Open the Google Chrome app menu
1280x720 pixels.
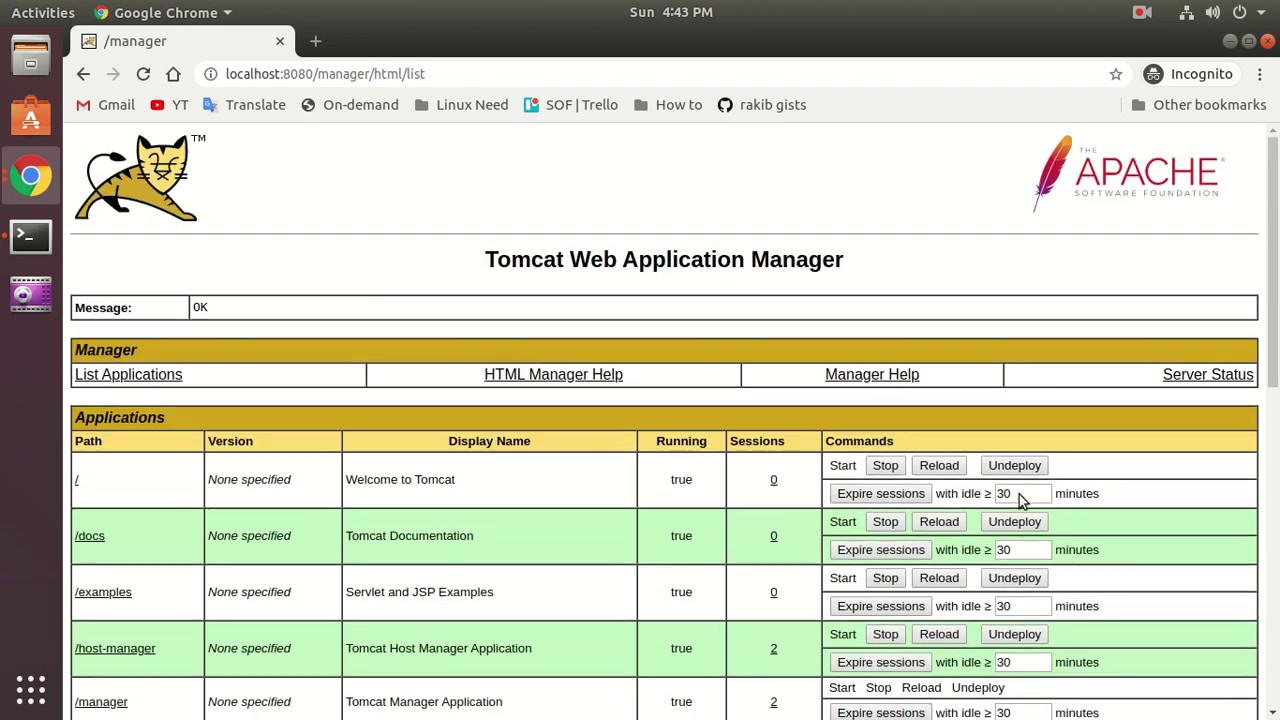(x=163, y=12)
